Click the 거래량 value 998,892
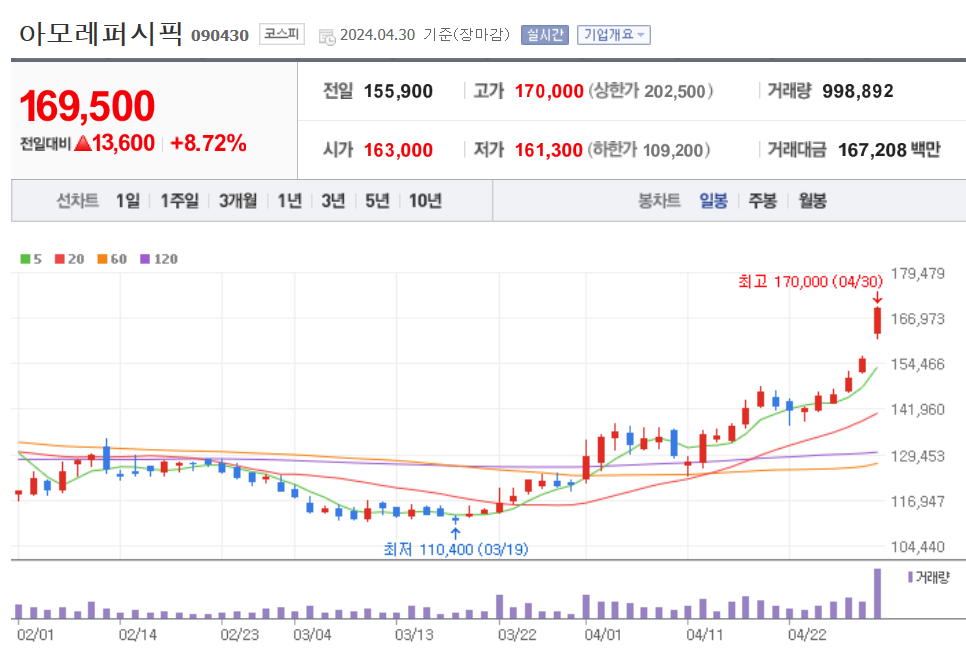Image resolution: width=966 pixels, height=666 pixels. tap(858, 92)
